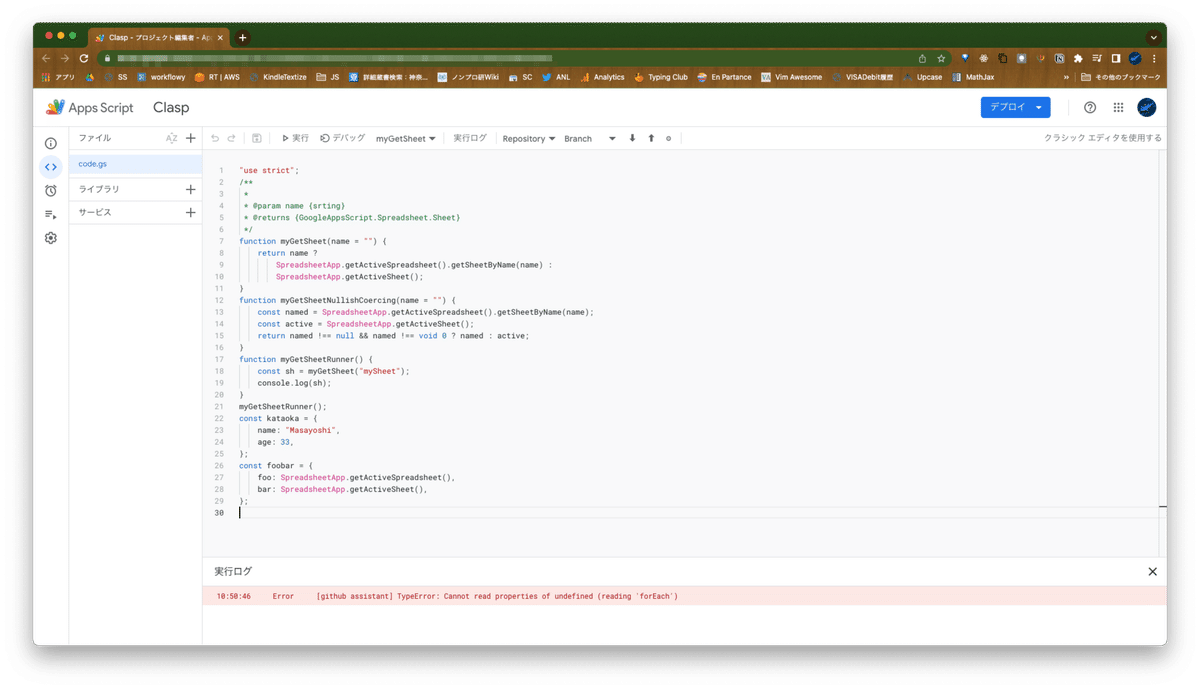Open その他のブックマーク folder
1200x689 pixels.
(1121, 77)
